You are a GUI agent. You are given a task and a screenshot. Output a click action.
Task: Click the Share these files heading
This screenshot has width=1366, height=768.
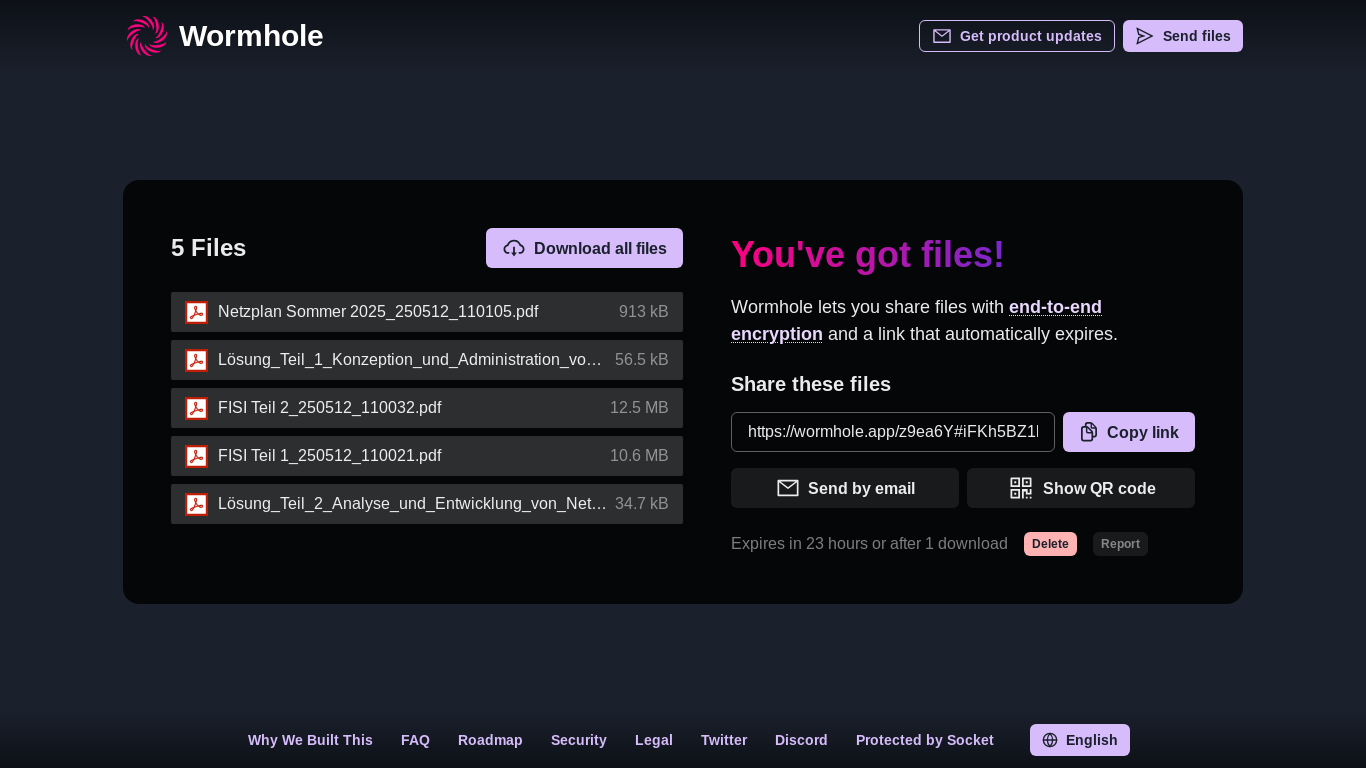pos(811,384)
